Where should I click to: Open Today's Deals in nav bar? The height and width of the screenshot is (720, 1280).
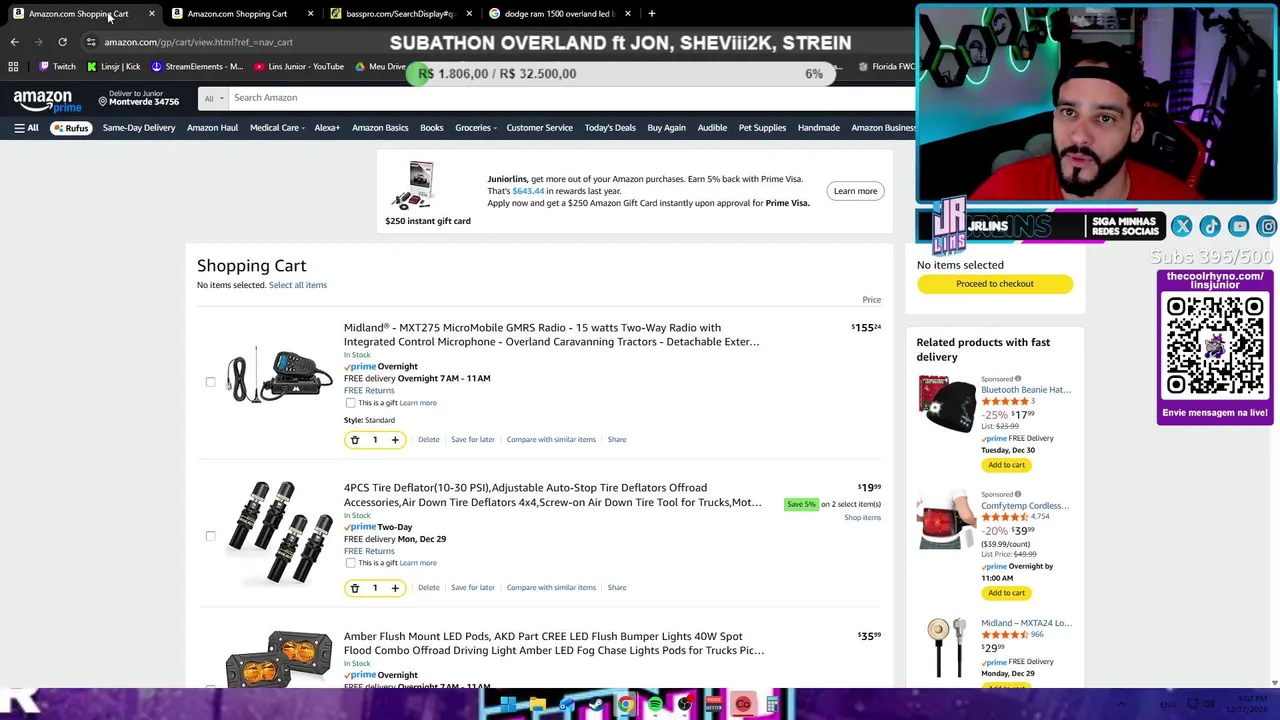(x=610, y=128)
